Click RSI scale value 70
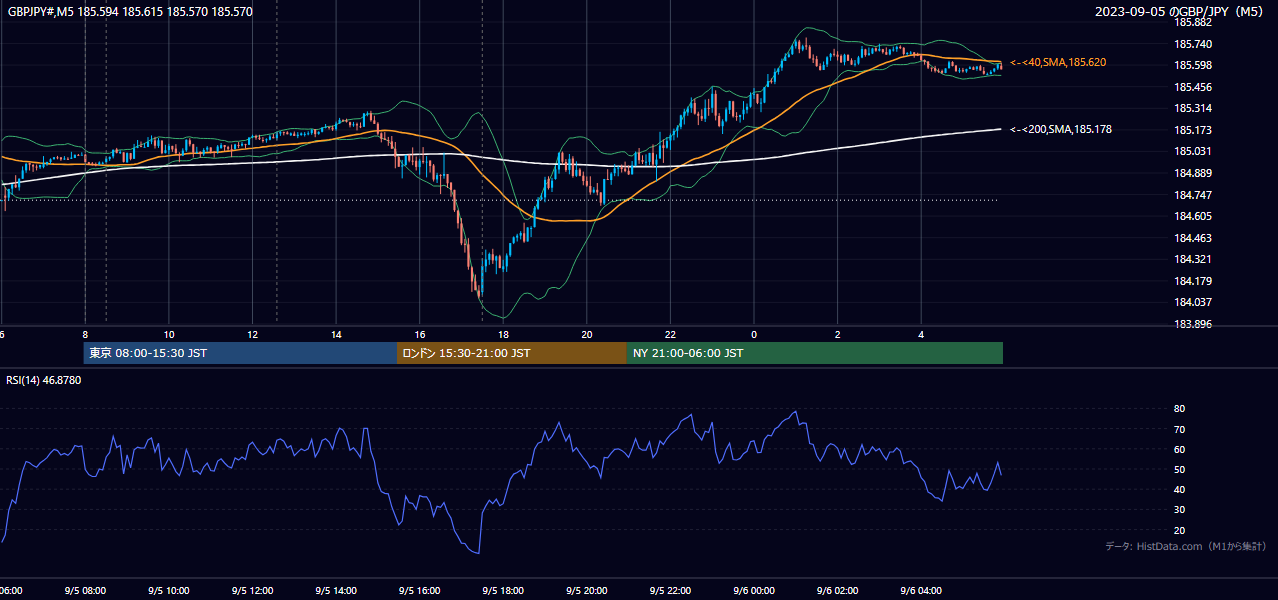Image resolution: width=1278 pixels, height=600 pixels. point(1179,429)
